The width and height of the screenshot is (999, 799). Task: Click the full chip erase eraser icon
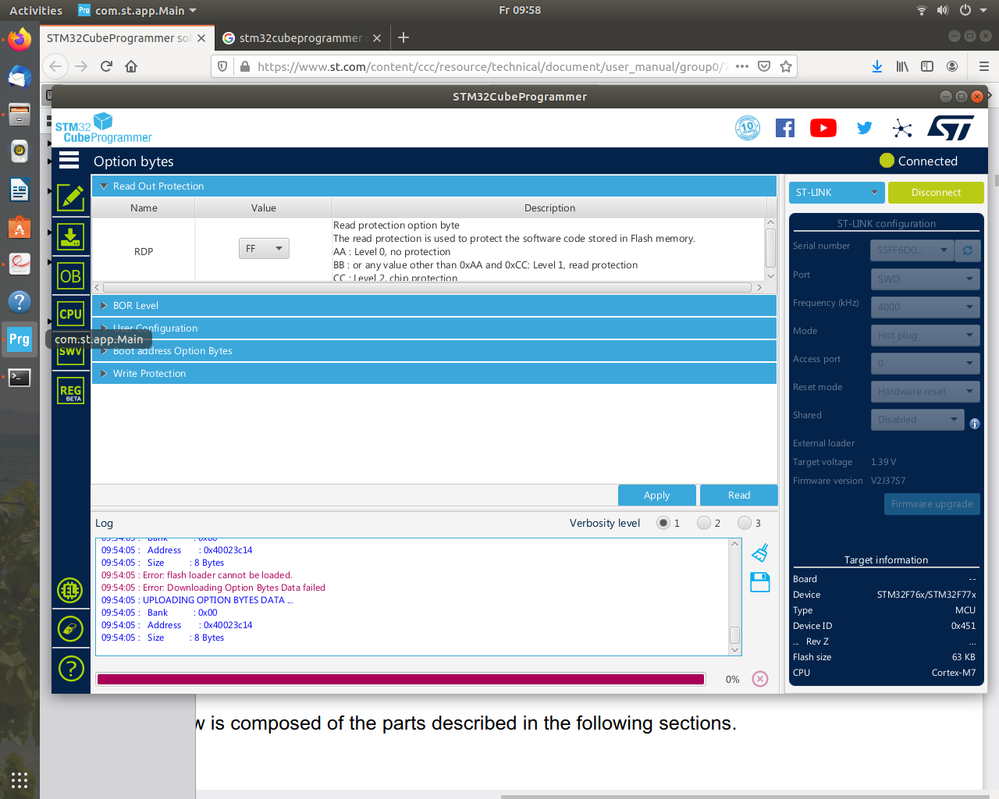[x=70, y=629]
